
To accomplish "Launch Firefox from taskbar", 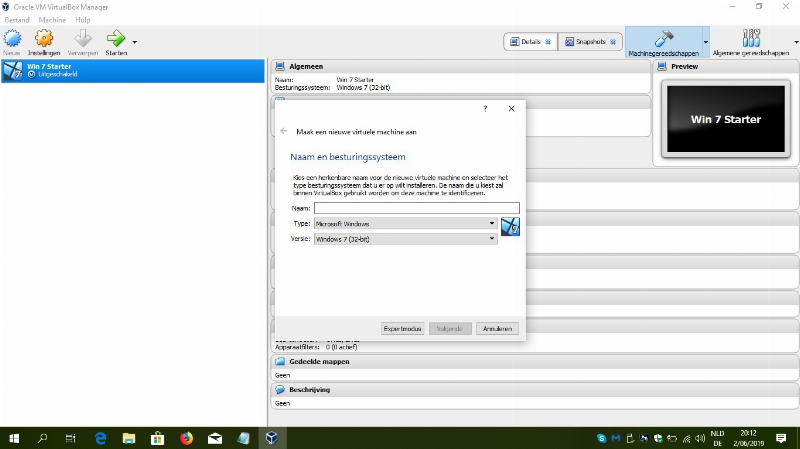I will pyautogui.click(x=186, y=438).
